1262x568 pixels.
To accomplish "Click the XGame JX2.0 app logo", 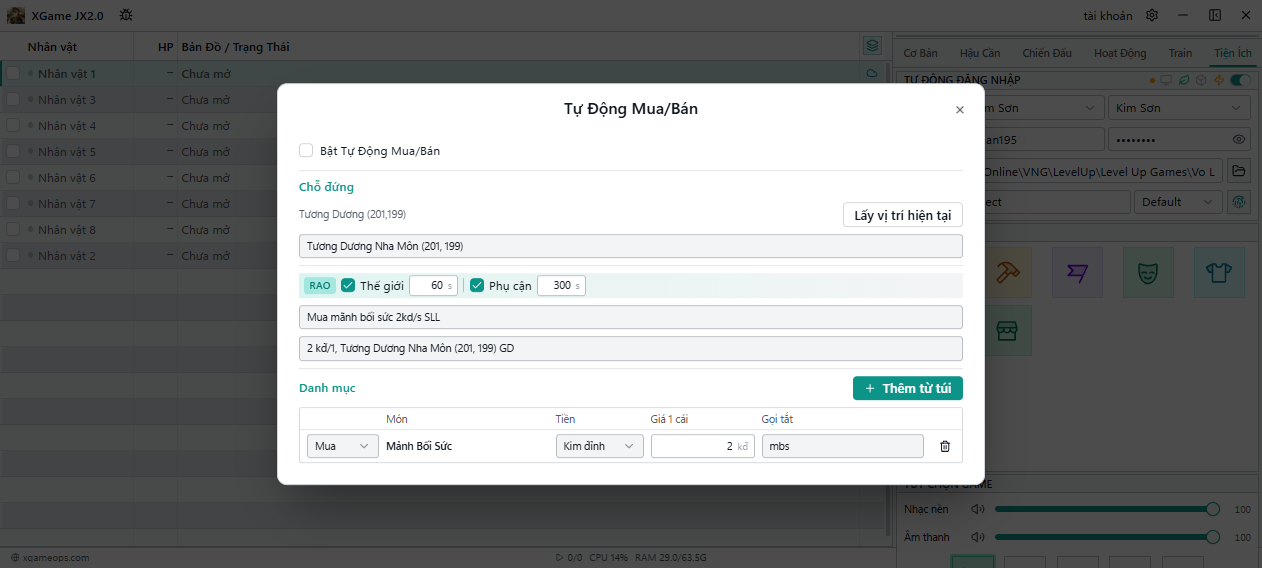I will pyautogui.click(x=16, y=15).
